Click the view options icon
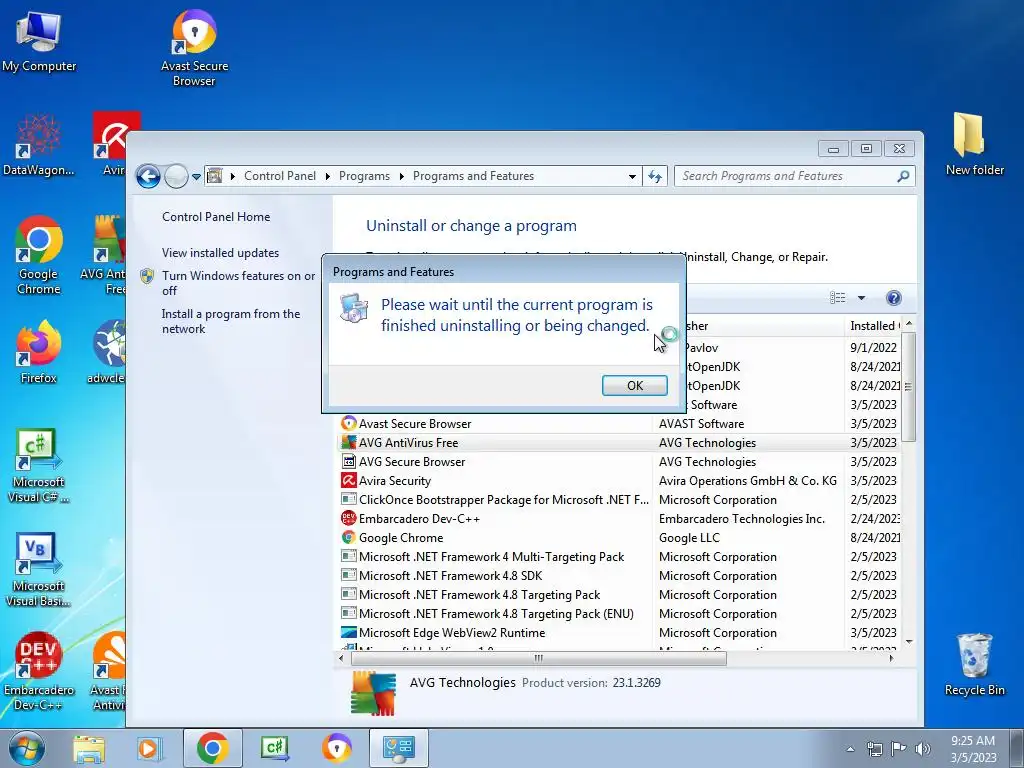 coord(837,298)
